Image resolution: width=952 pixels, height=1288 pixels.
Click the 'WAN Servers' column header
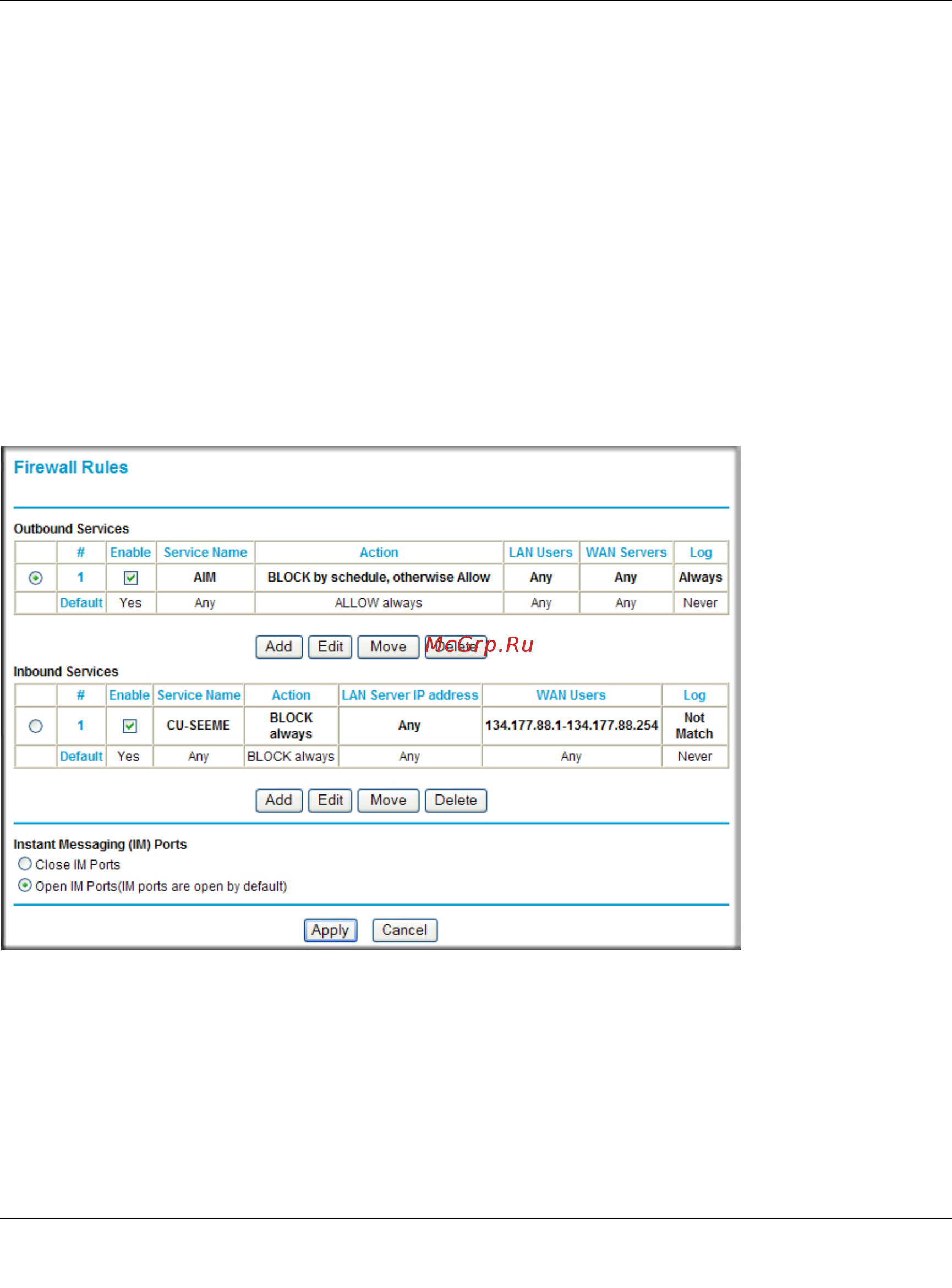pos(626,552)
